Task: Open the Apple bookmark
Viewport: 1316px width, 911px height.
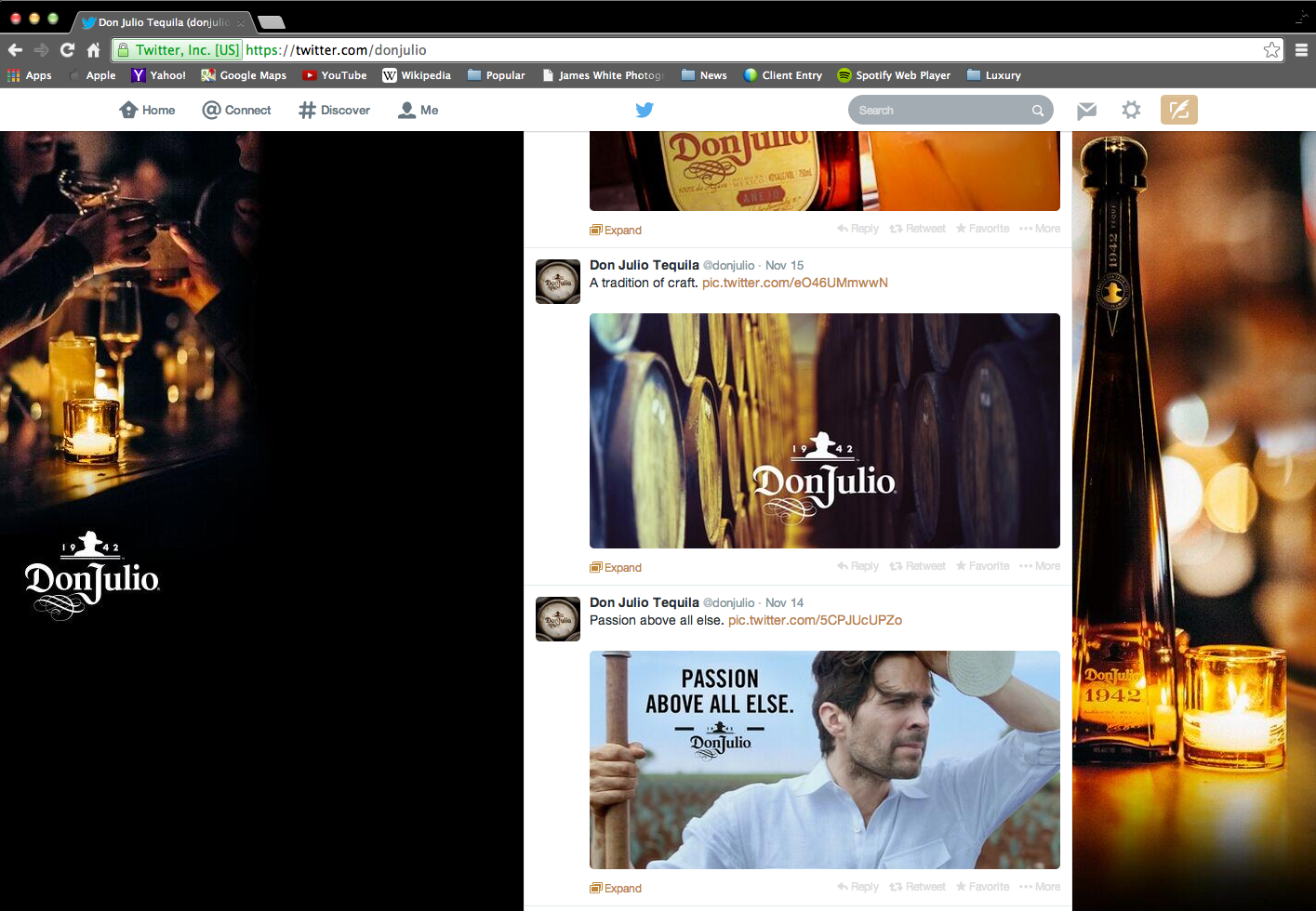Action: pos(93,75)
